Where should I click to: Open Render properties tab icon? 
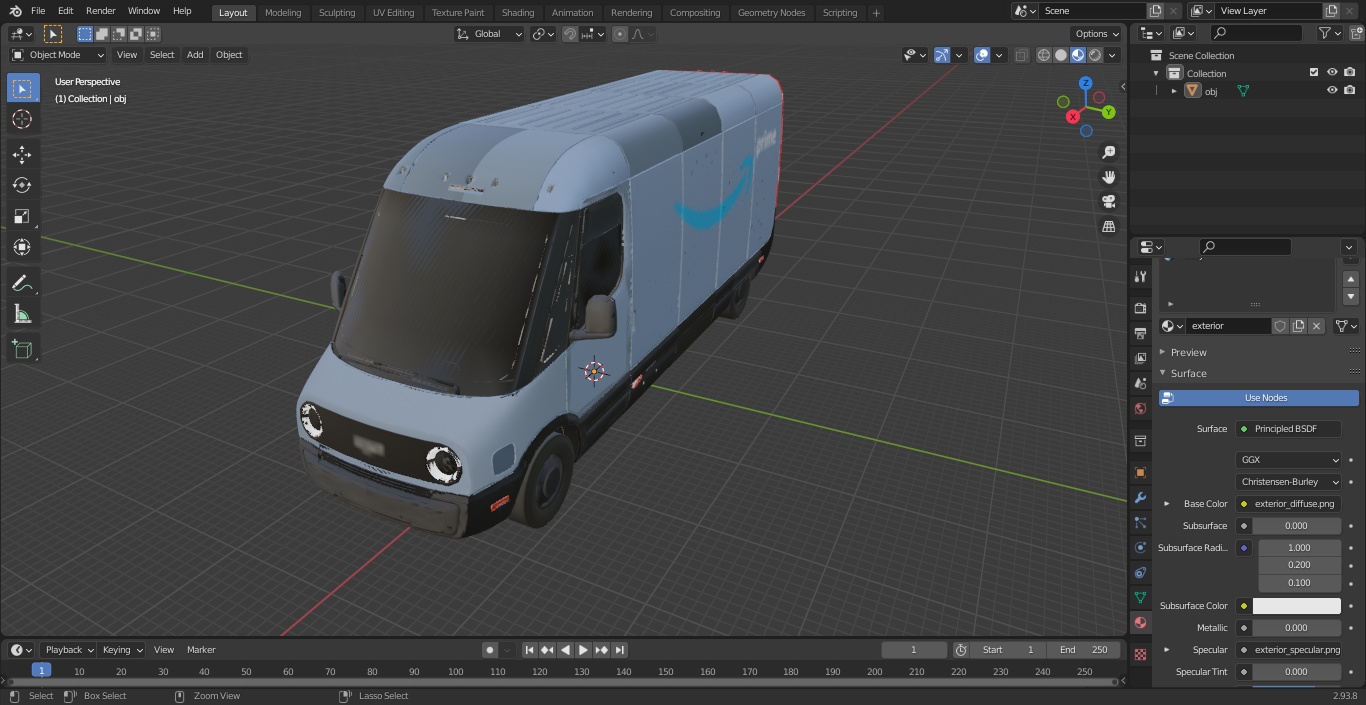click(1140, 308)
